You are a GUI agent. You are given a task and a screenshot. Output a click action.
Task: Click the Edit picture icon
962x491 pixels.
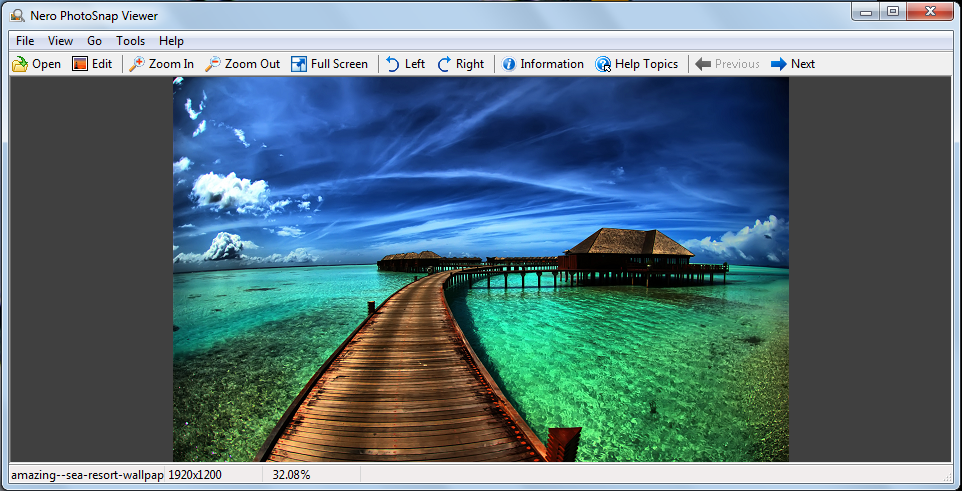point(80,64)
